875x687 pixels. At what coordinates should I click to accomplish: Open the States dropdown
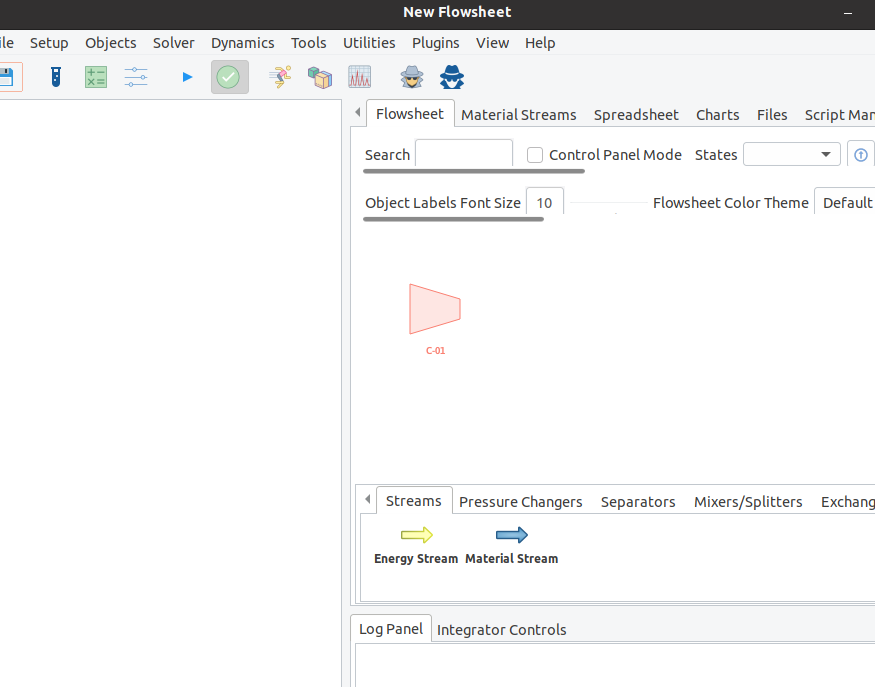coord(791,154)
